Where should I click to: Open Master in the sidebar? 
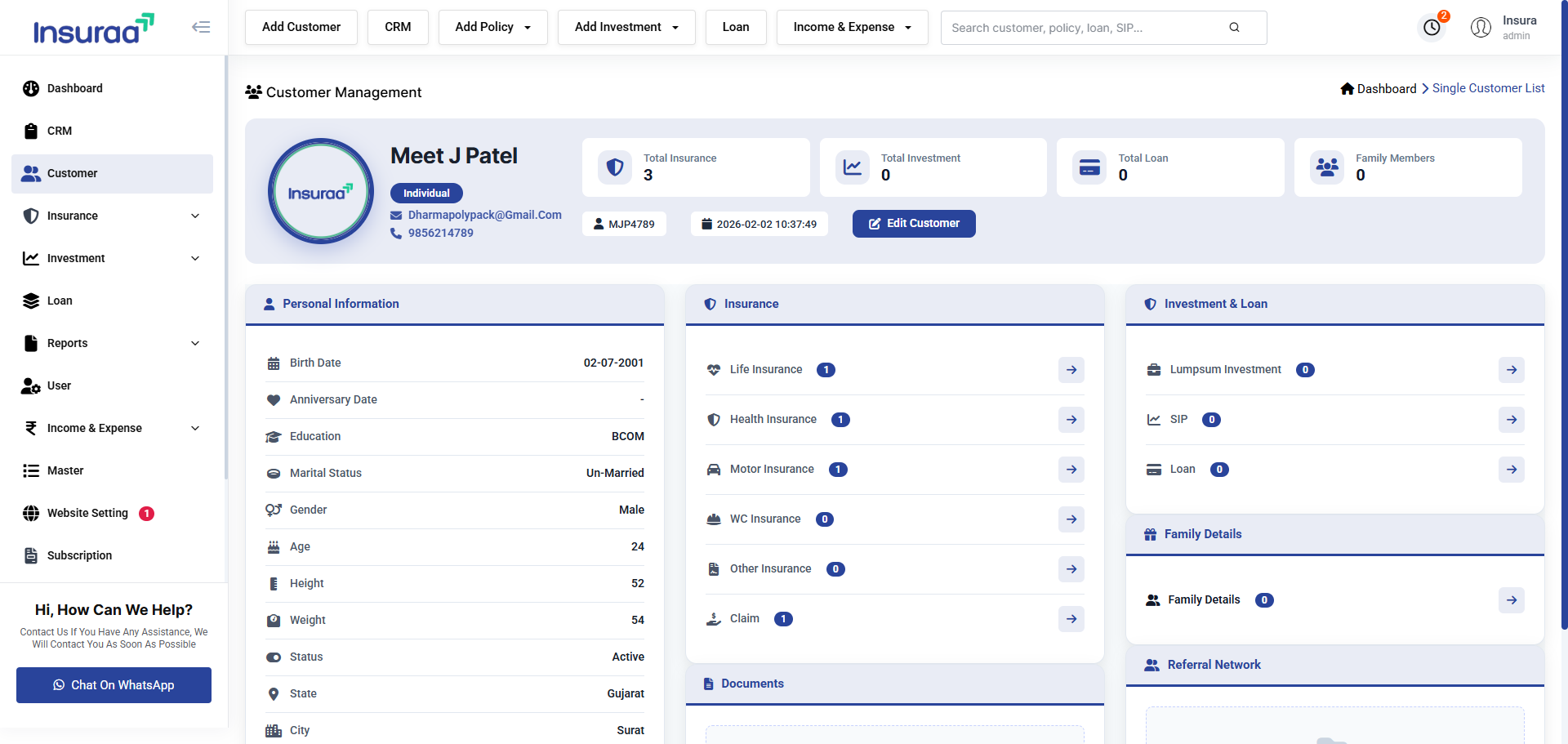click(112, 470)
